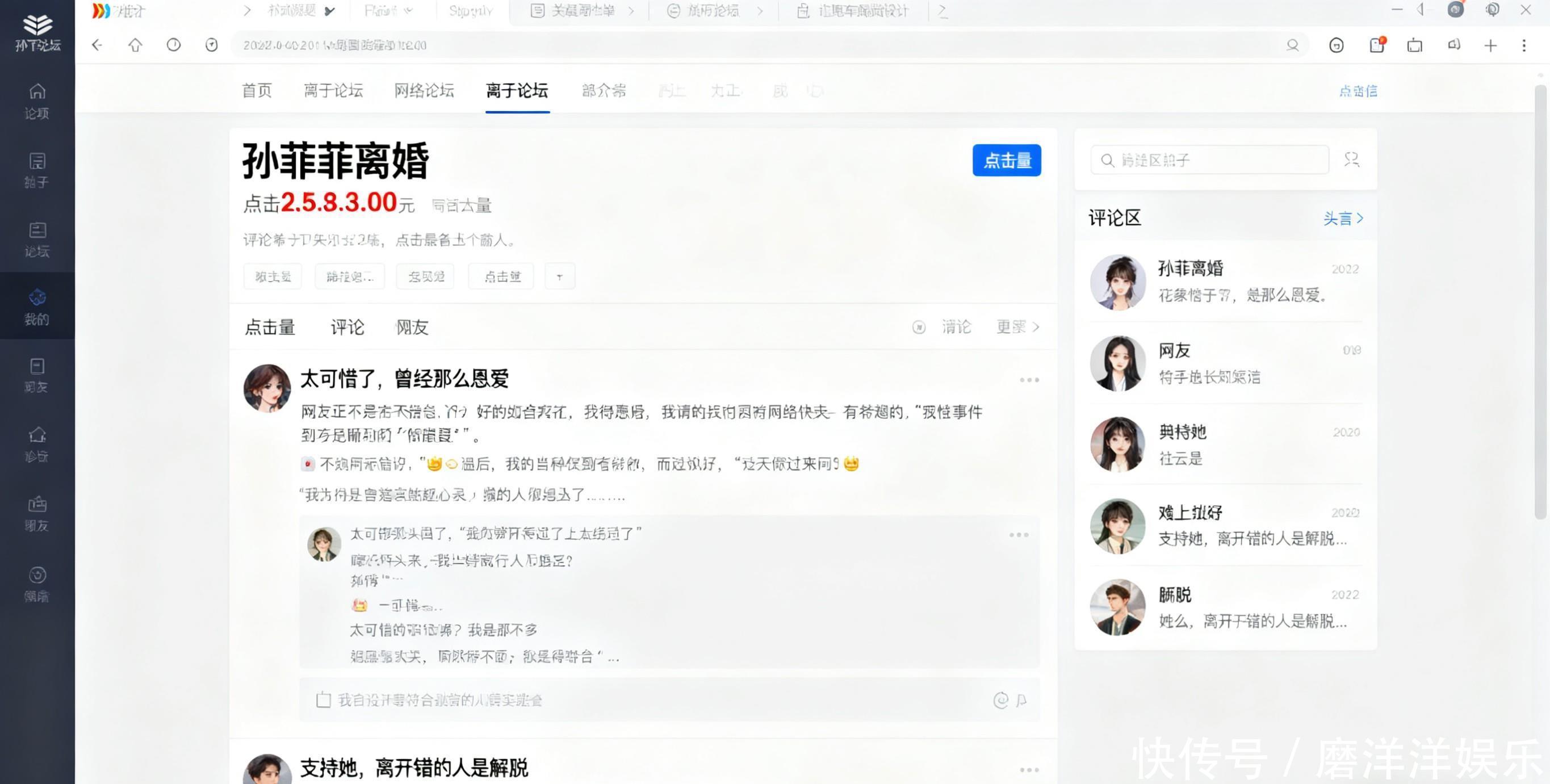Open three-dot menu on 支持她 post
1550x784 pixels.
point(1029,770)
